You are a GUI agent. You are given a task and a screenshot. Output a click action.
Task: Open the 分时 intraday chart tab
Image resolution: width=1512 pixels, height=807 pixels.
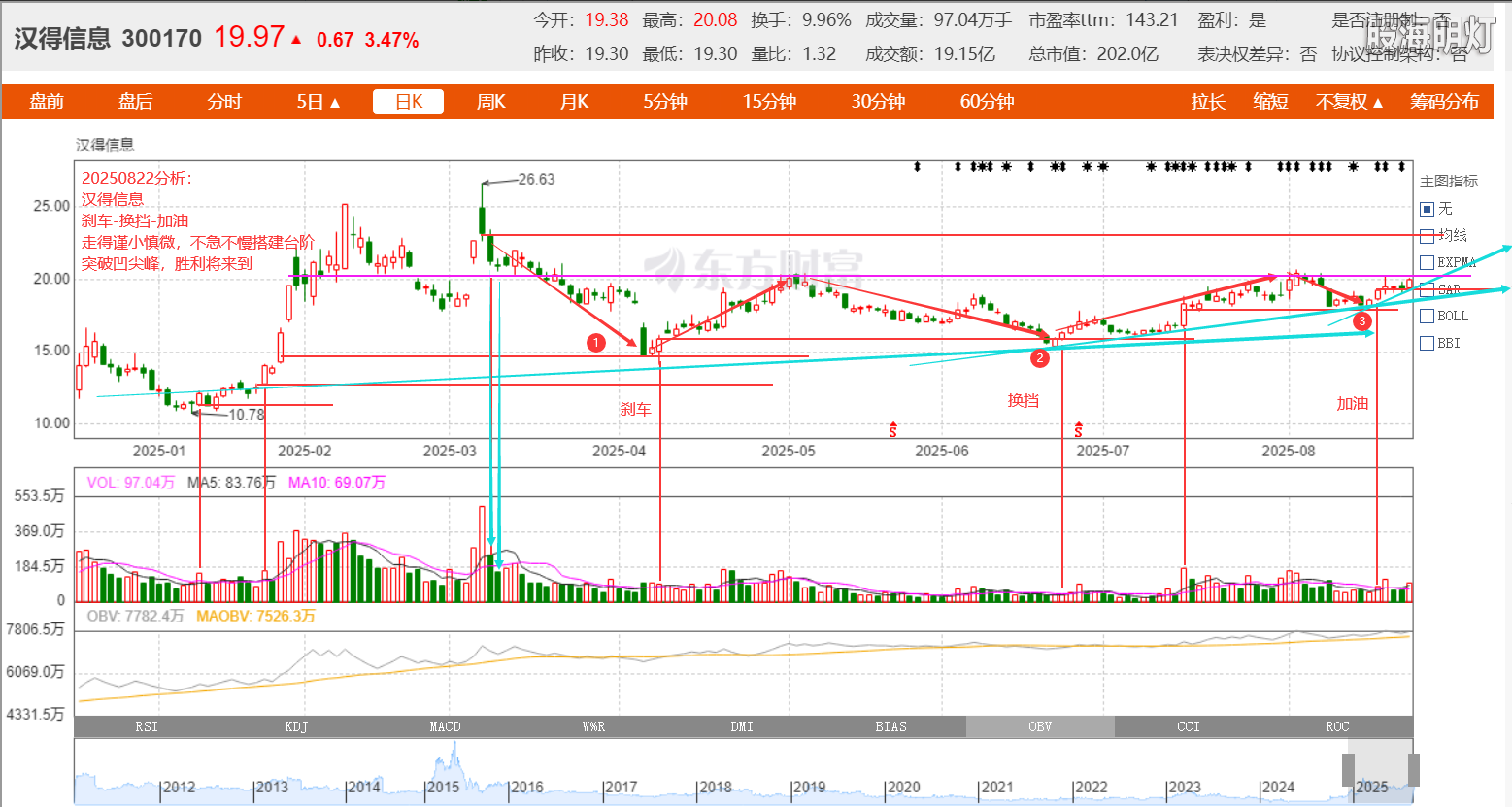pyautogui.click(x=224, y=102)
